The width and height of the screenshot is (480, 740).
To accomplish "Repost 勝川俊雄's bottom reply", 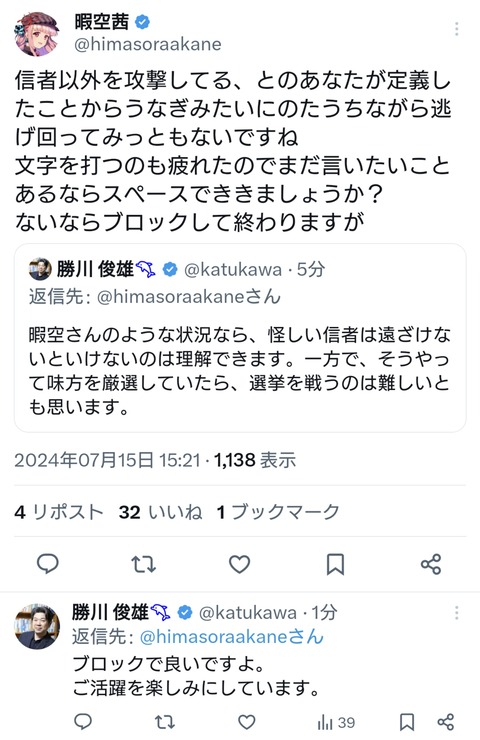I will [x=165, y=722].
